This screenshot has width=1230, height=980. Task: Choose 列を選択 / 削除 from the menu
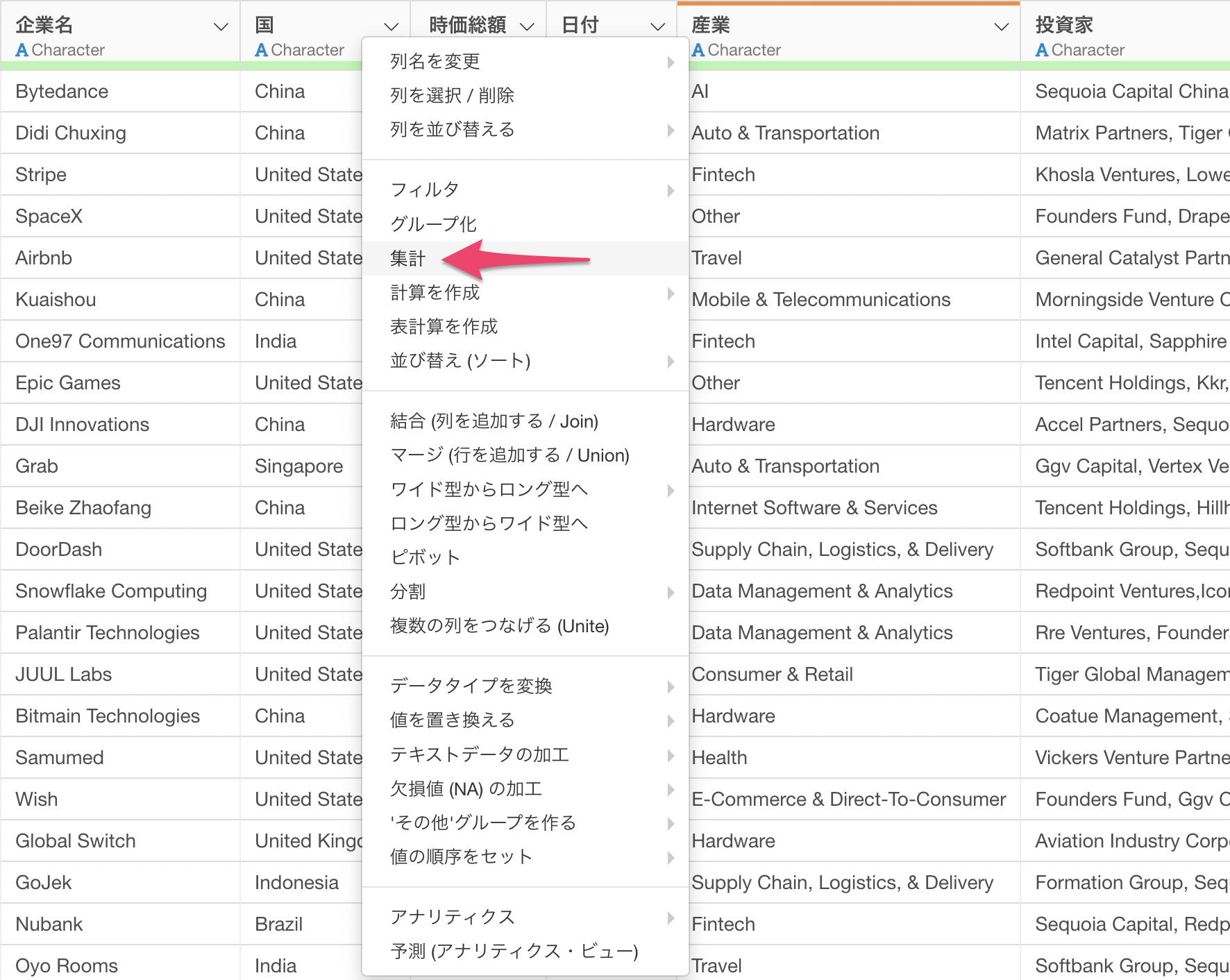point(525,96)
